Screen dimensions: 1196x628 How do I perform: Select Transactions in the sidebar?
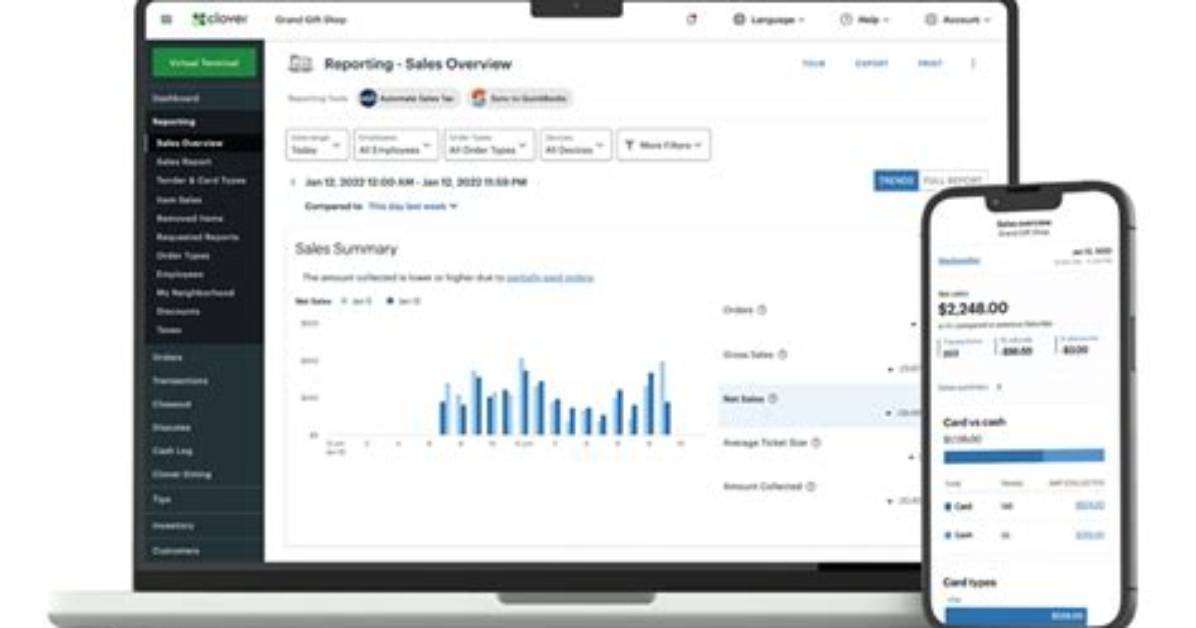coord(180,381)
